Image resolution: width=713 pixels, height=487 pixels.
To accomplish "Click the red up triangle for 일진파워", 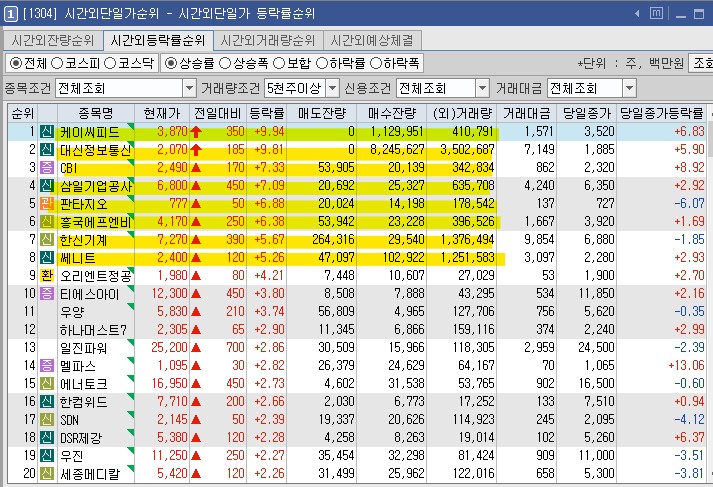I will tap(196, 348).
